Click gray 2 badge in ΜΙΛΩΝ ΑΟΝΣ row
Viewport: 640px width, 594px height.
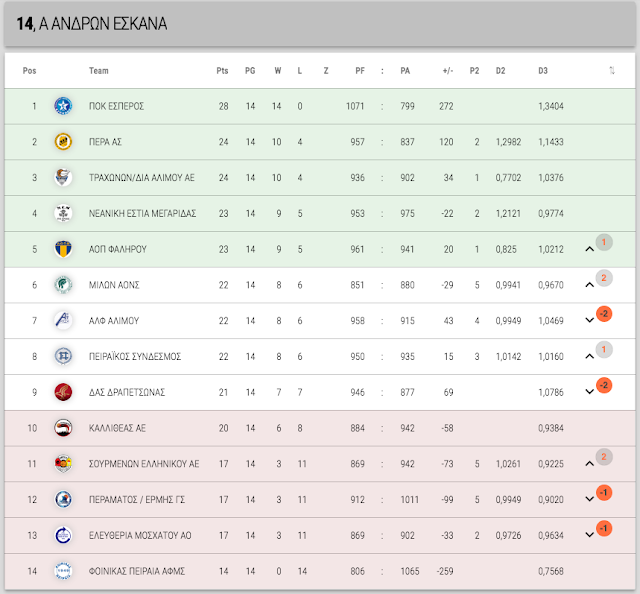coord(604,278)
